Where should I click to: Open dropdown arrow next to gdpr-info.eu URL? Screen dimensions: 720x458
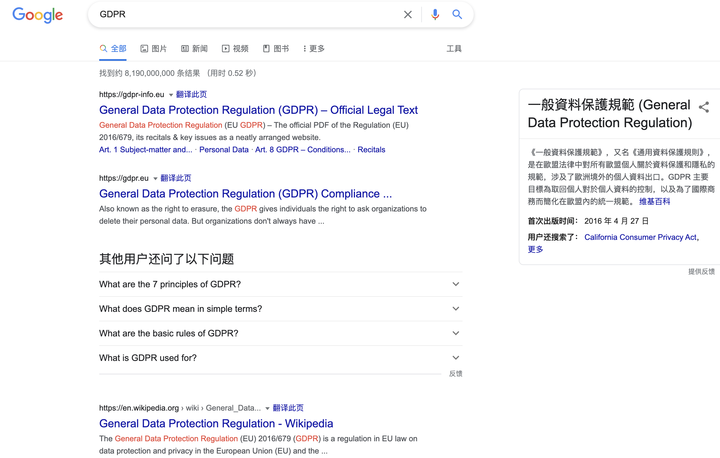point(171,95)
